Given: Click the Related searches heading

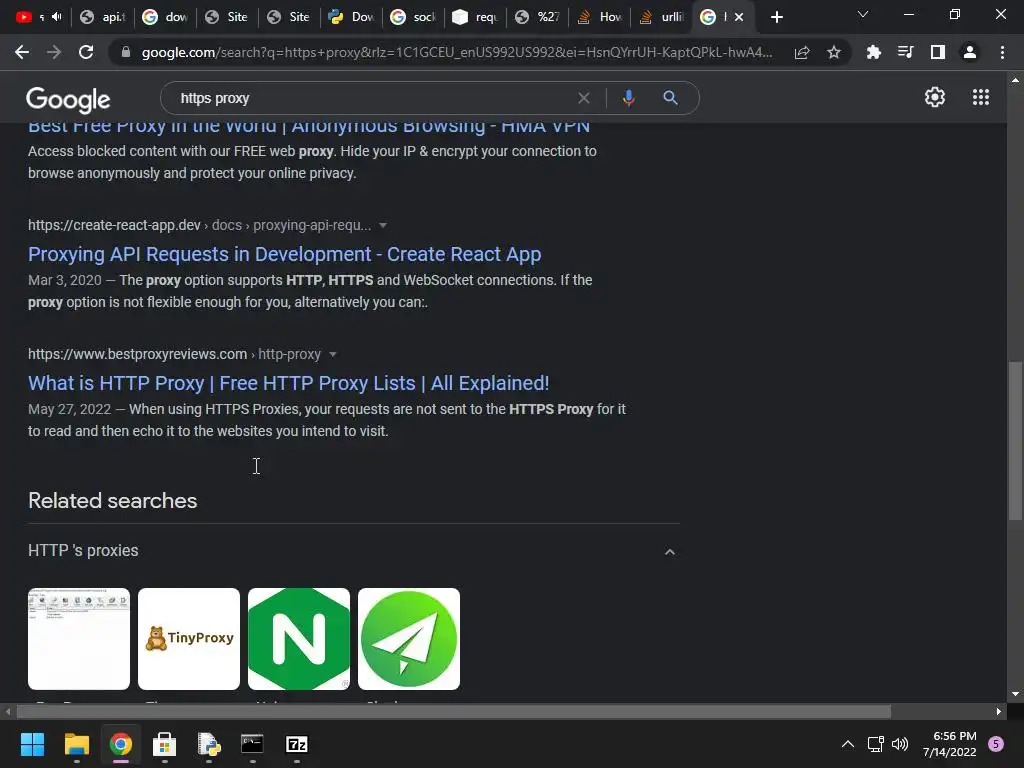Looking at the screenshot, I should tap(112, 501).
